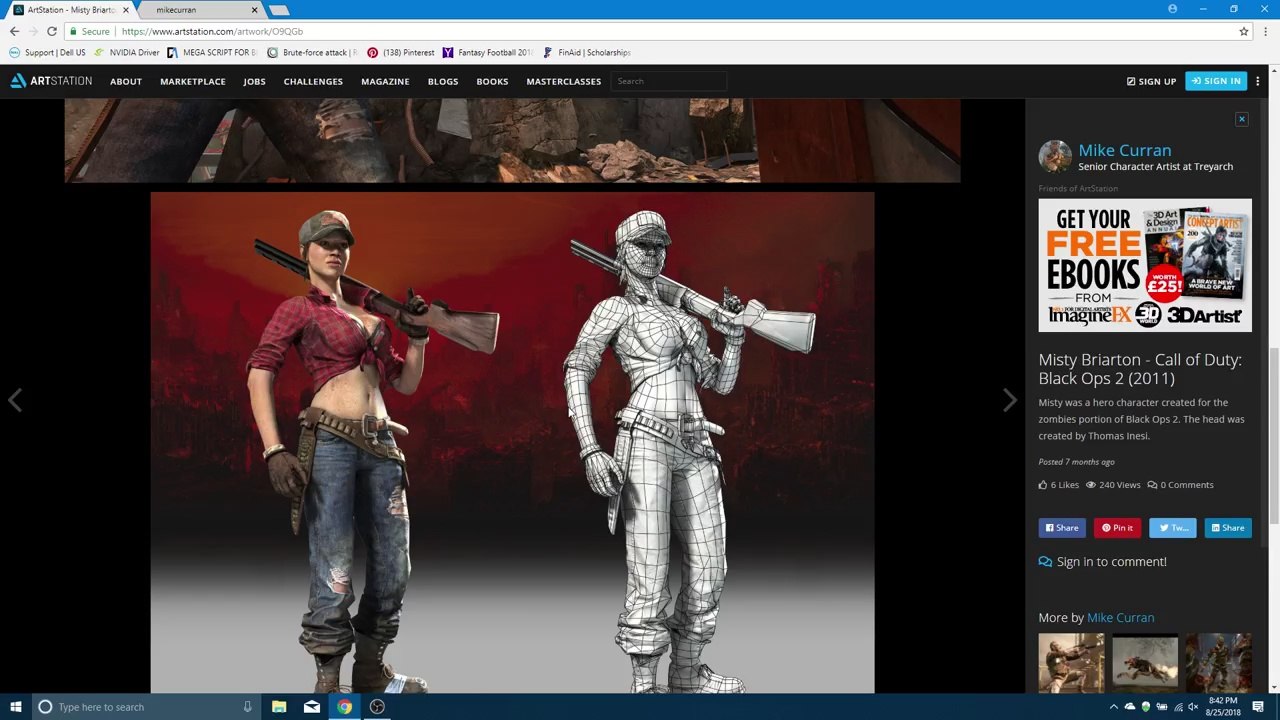Go to the Blogs page
The image size is (1280, 720).
[443, 81]
